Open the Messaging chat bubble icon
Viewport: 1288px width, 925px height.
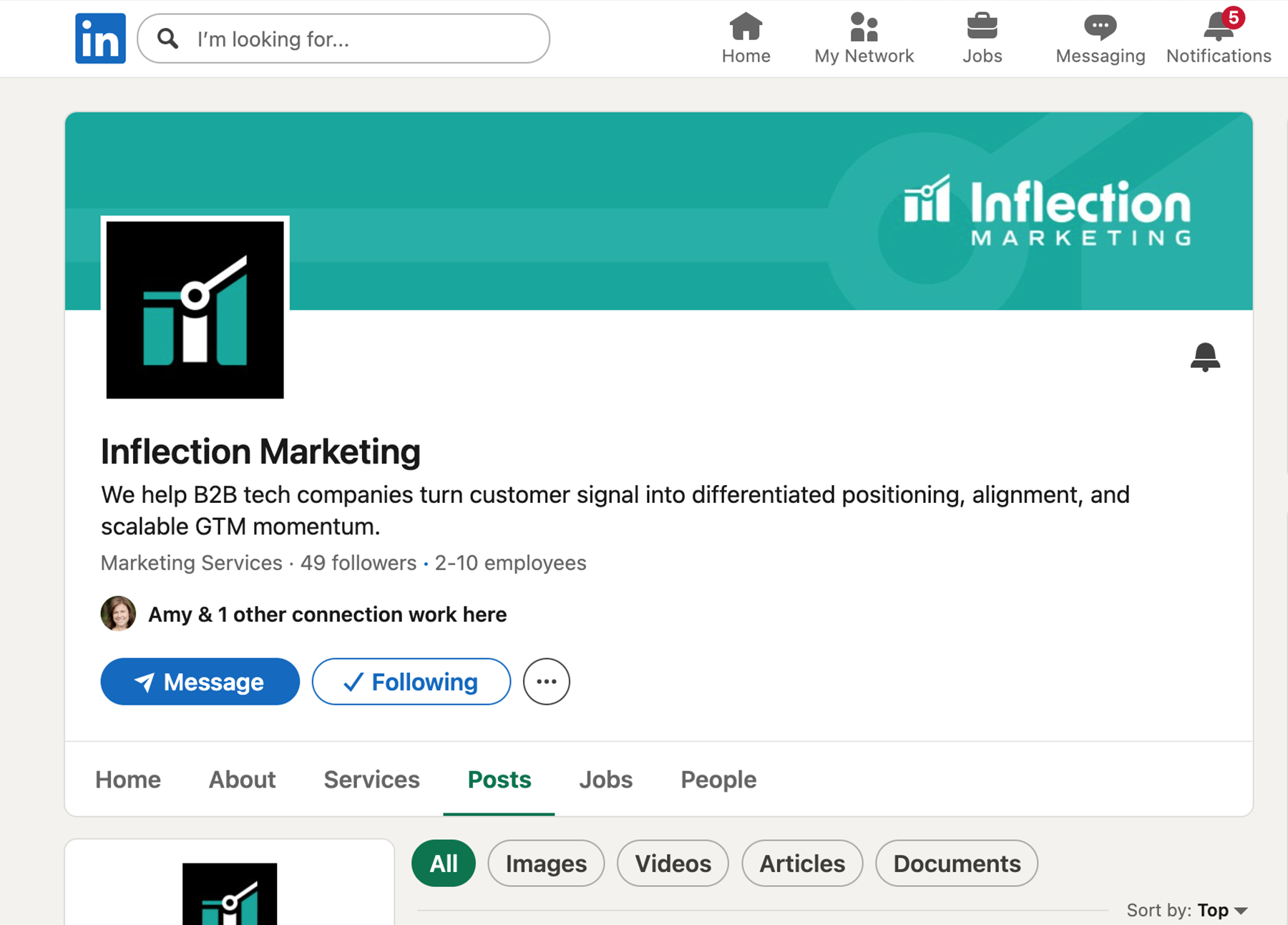coord(1100,27)
